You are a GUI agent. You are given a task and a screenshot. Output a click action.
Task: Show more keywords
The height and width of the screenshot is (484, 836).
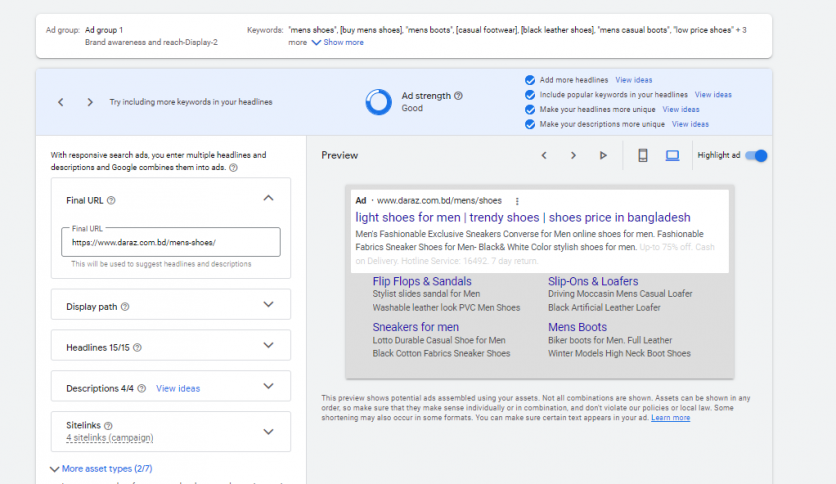337,42
